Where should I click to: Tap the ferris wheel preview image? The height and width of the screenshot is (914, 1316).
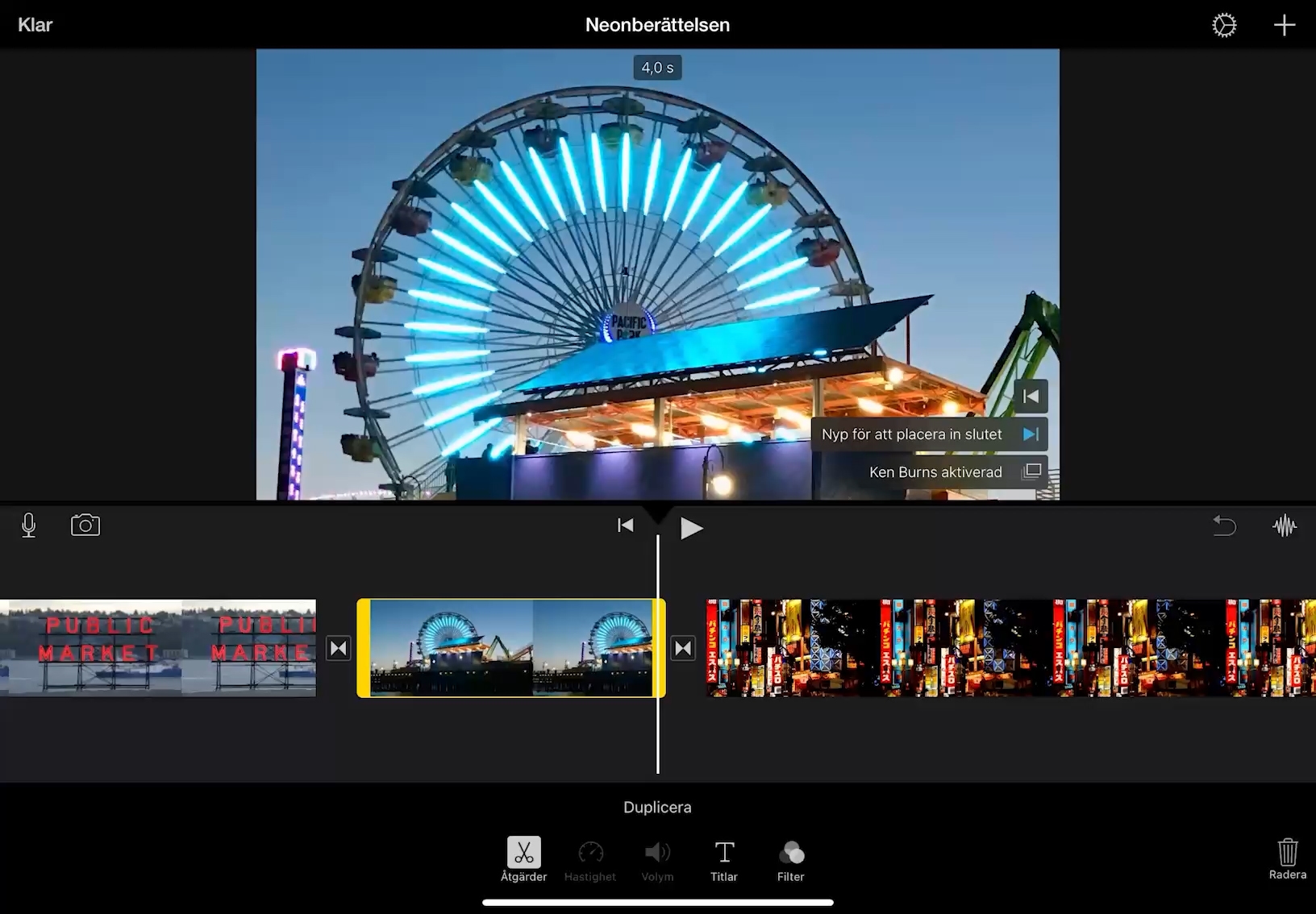pos(658,274)
